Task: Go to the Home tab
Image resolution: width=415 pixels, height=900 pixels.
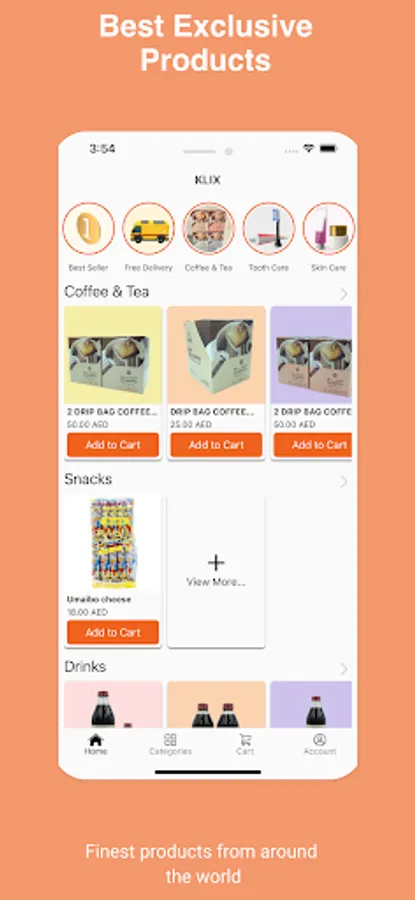Action: [x=96, y=744]
